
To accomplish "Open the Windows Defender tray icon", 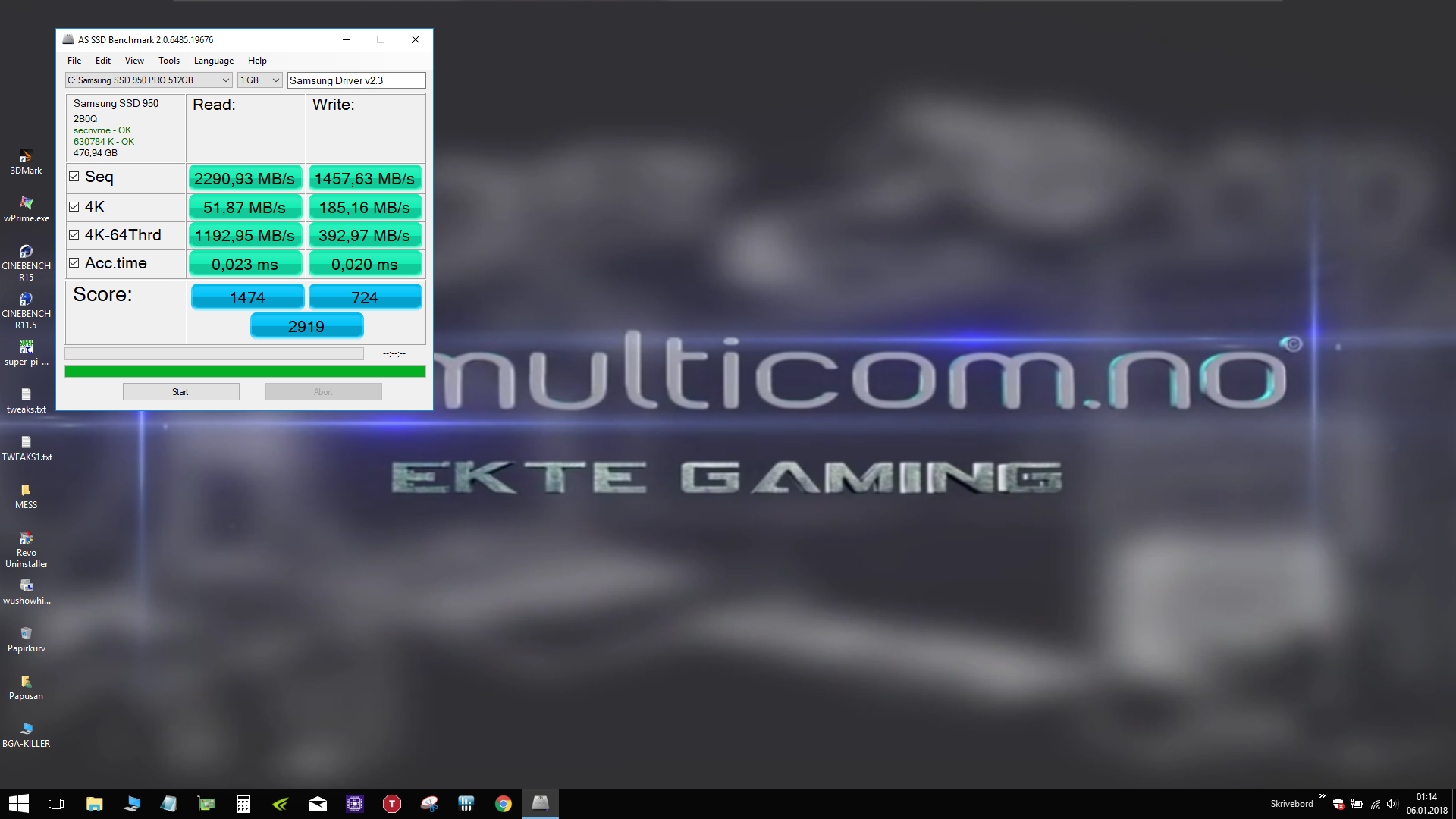I will point(1338,804).
